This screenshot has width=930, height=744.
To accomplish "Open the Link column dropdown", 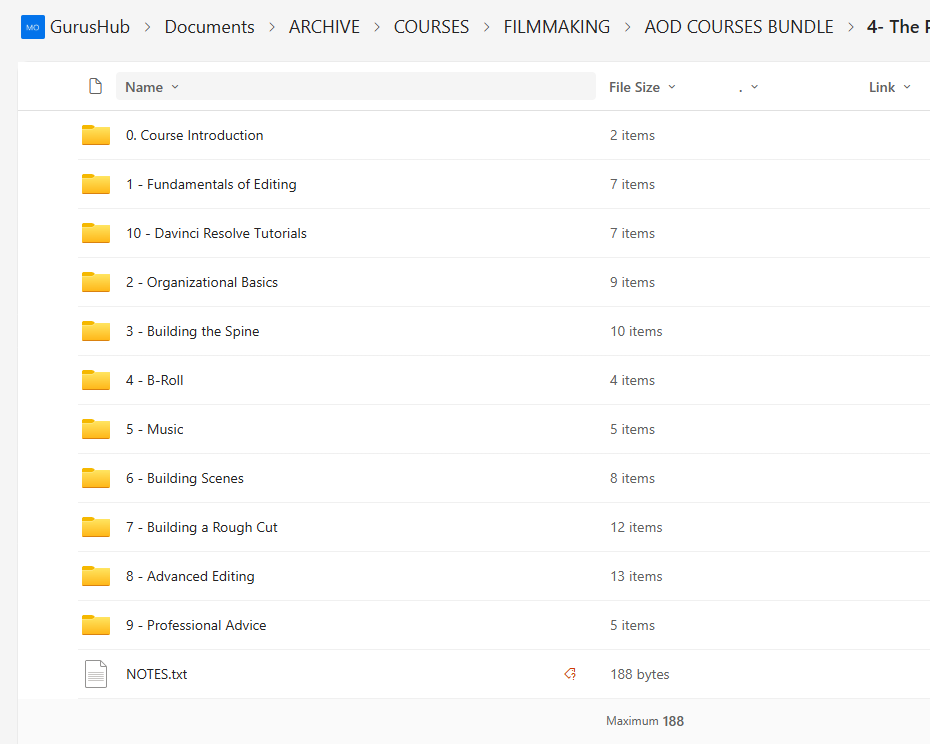I will (x=889, y=87).
